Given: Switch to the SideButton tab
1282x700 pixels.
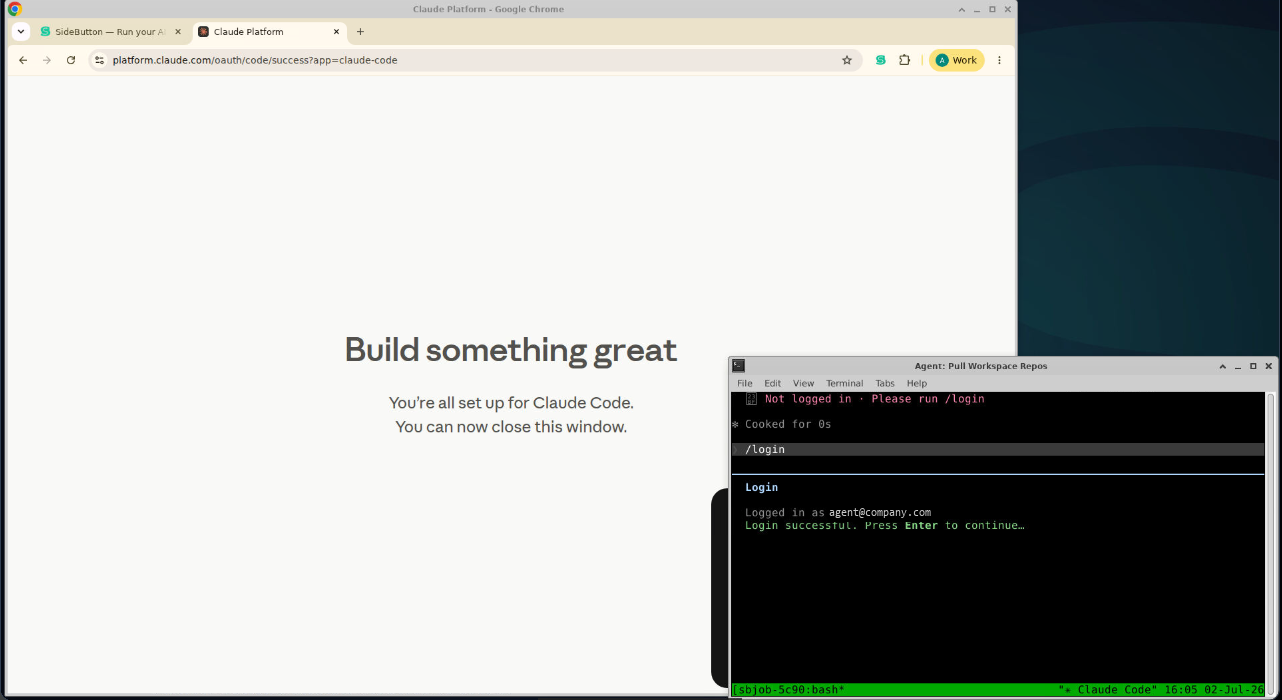Looking at the screenshot, I should point(110,32).
